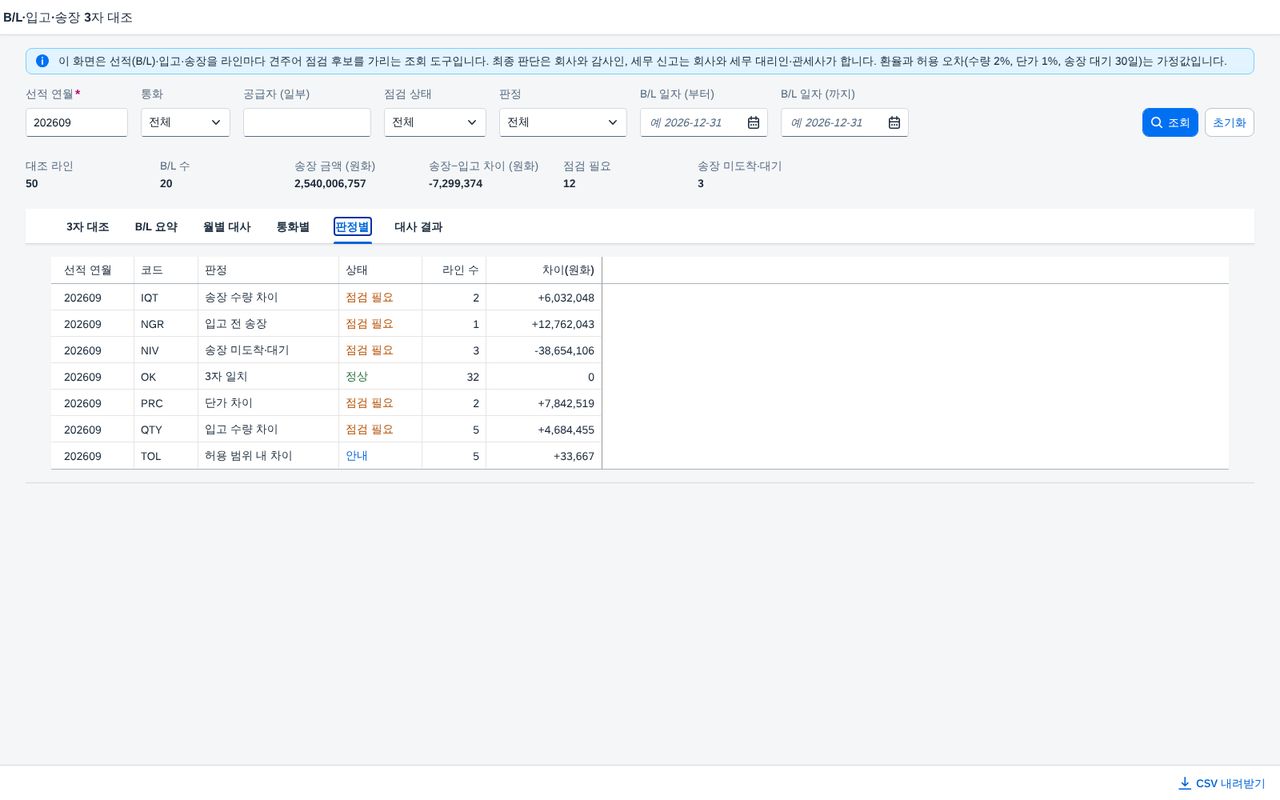1280x800 pixels.
Task: Click the info icon in the notice banner
Action: (42, 61)
